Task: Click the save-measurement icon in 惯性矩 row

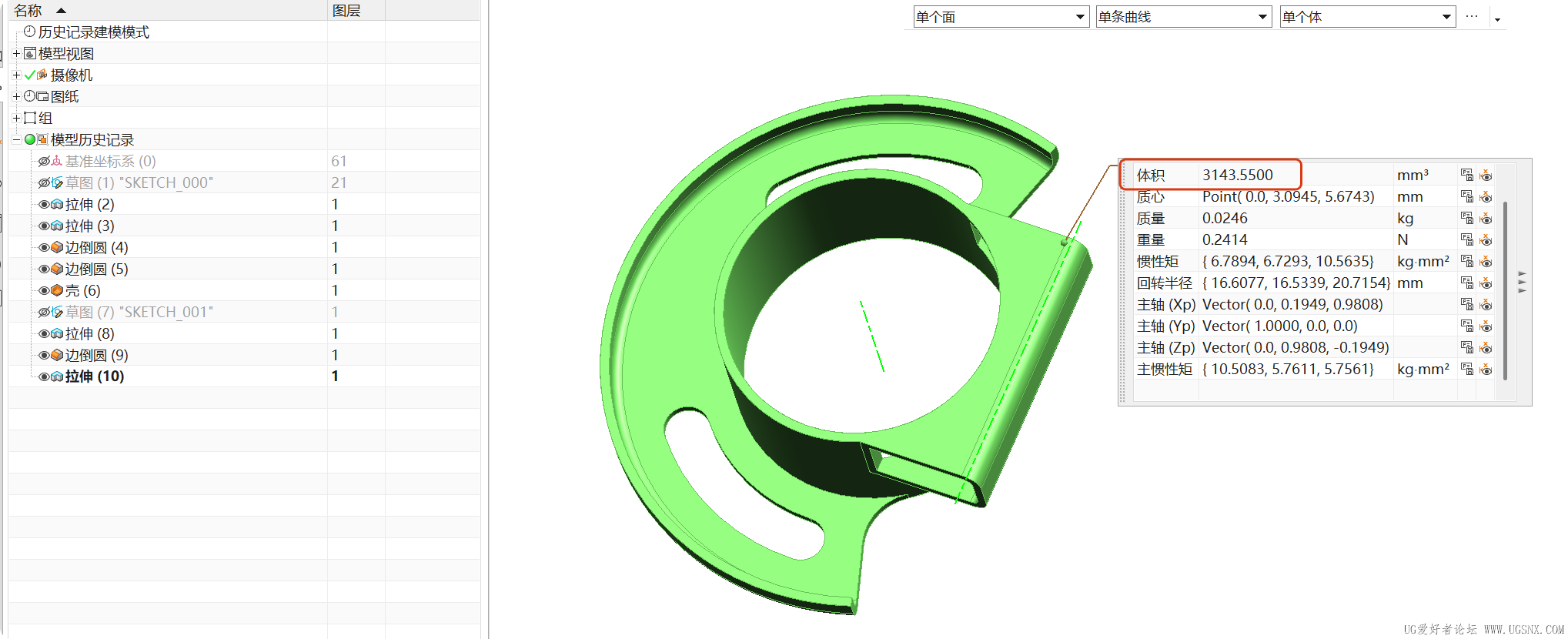Action: (1467, 262)
